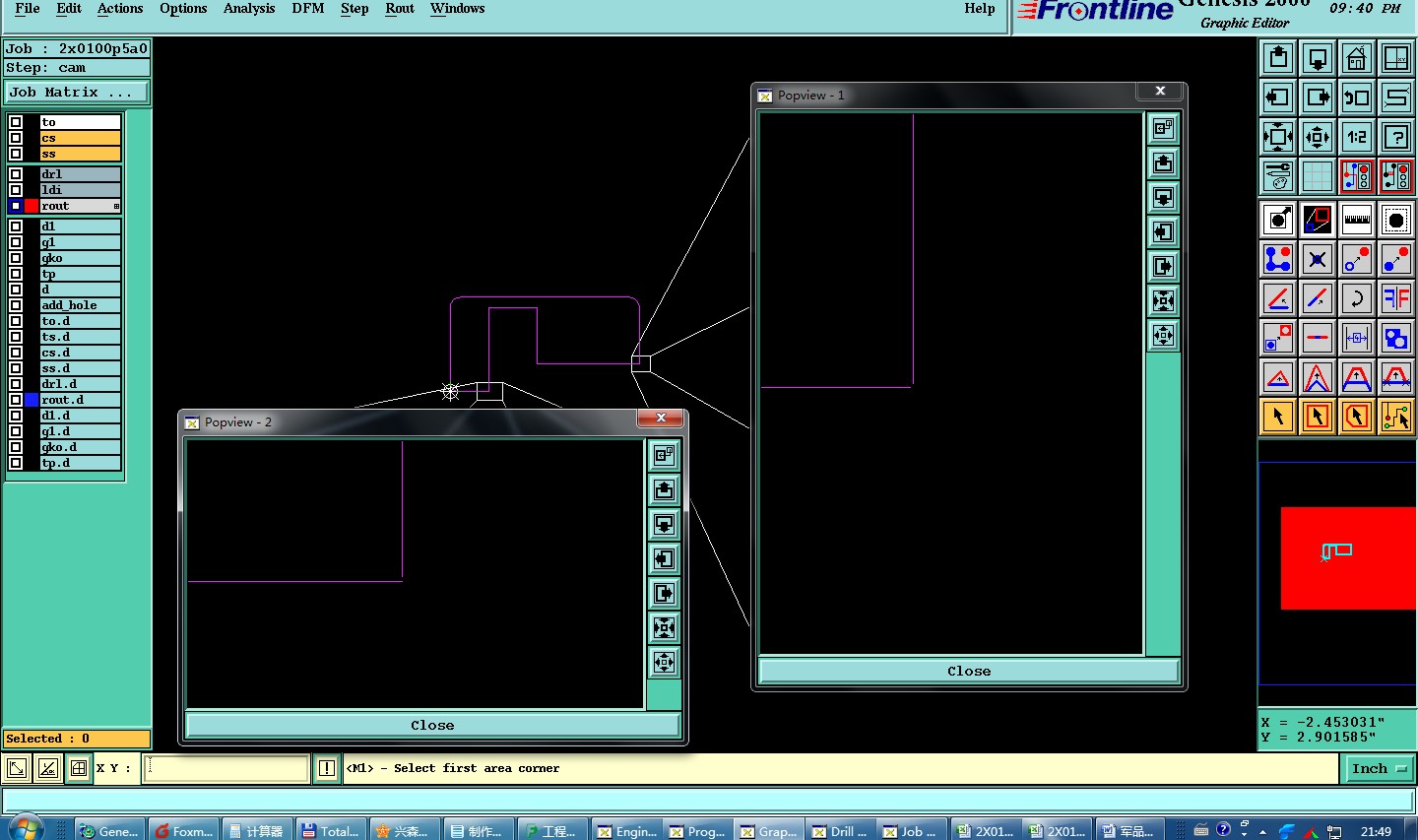Click the 1:2 scale icon
This screenshot has width=1418, height=840.
click(x=1357, y=137)
